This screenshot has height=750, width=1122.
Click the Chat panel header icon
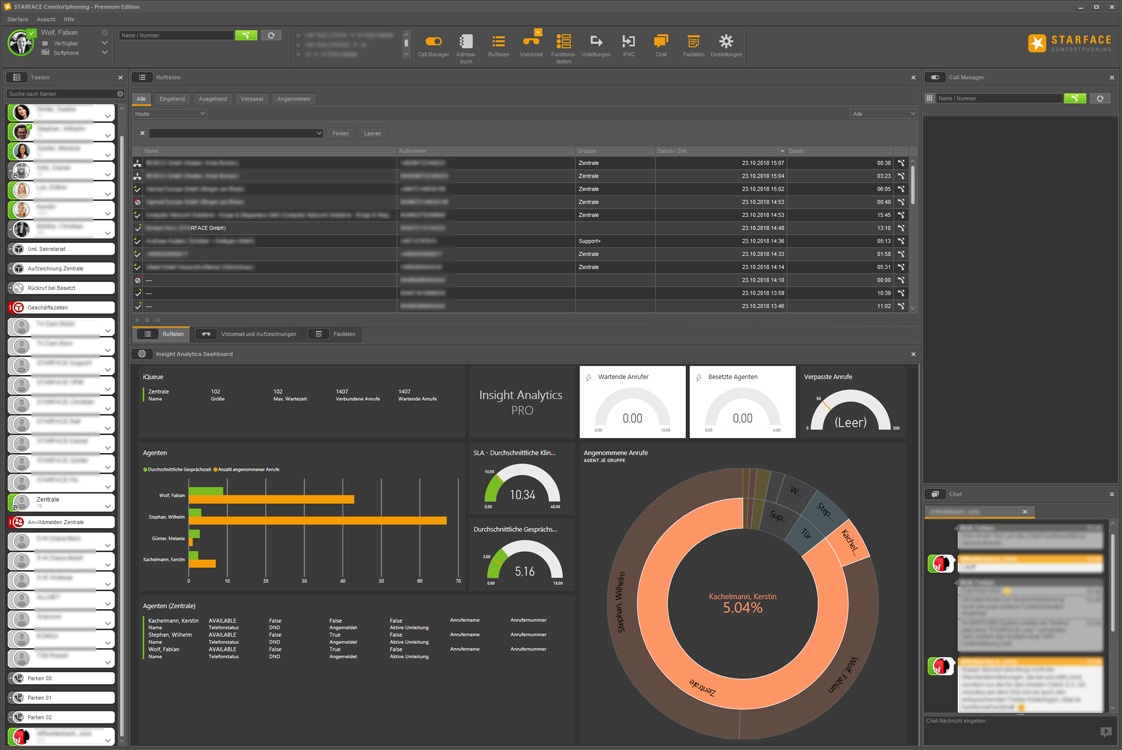935,494
